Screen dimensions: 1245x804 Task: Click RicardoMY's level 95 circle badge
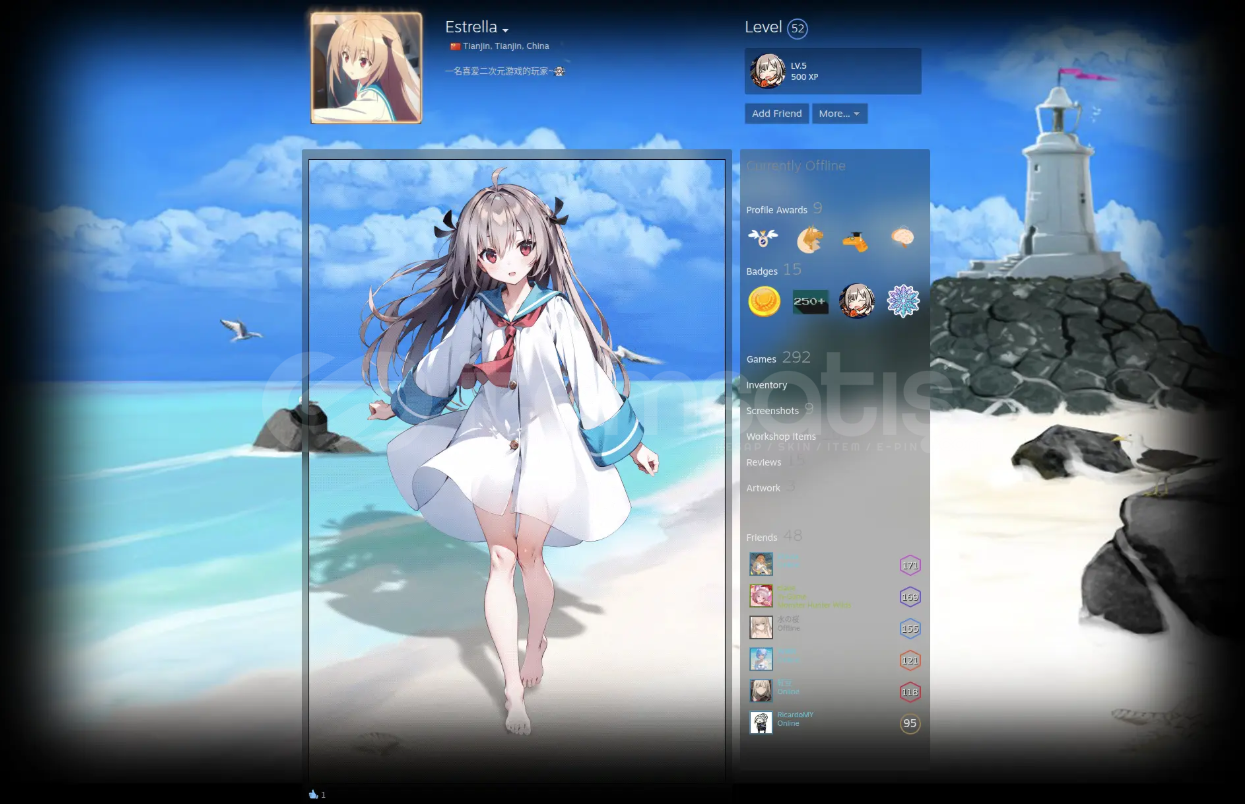[910, 724]
